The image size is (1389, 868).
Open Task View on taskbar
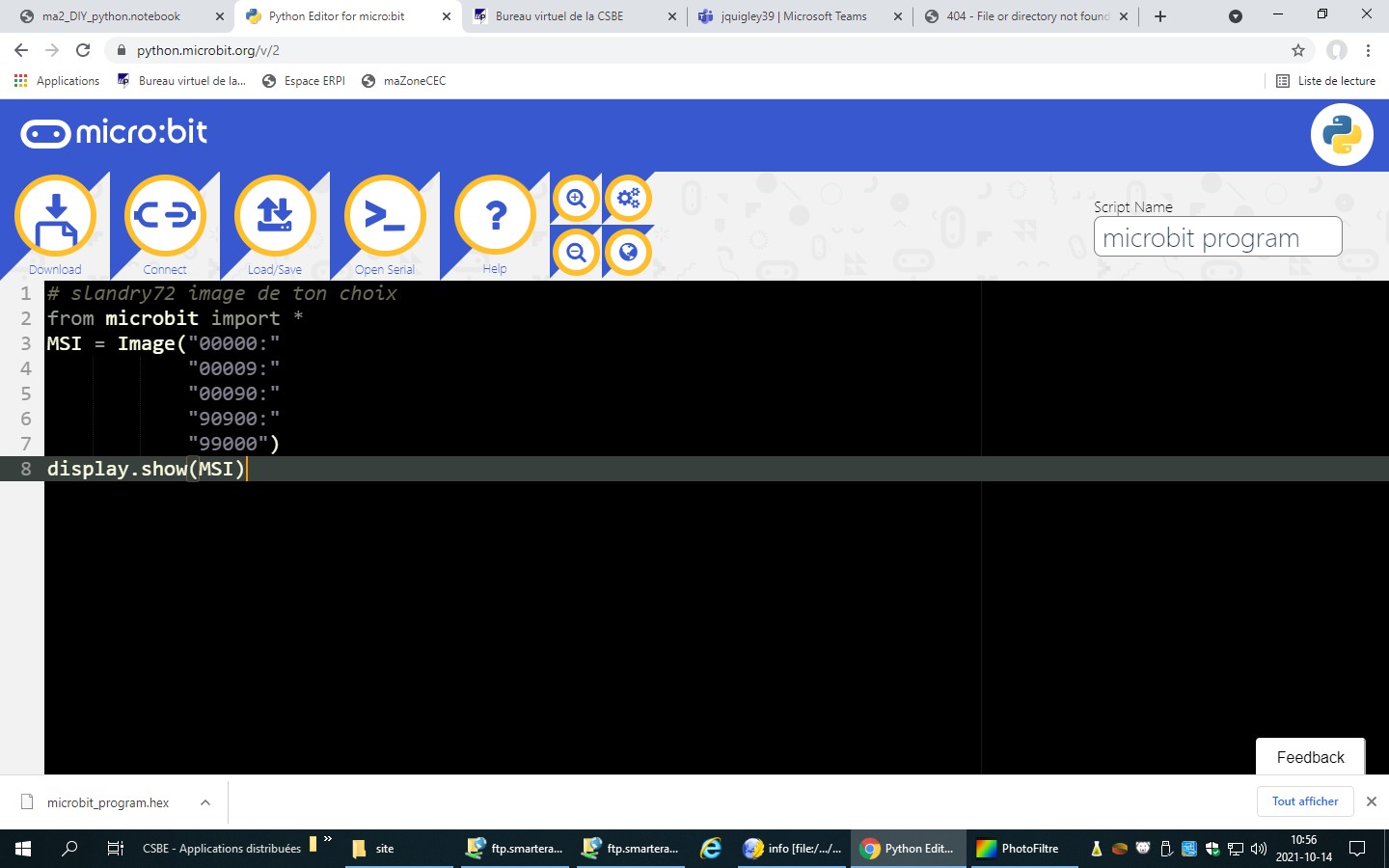115,849
